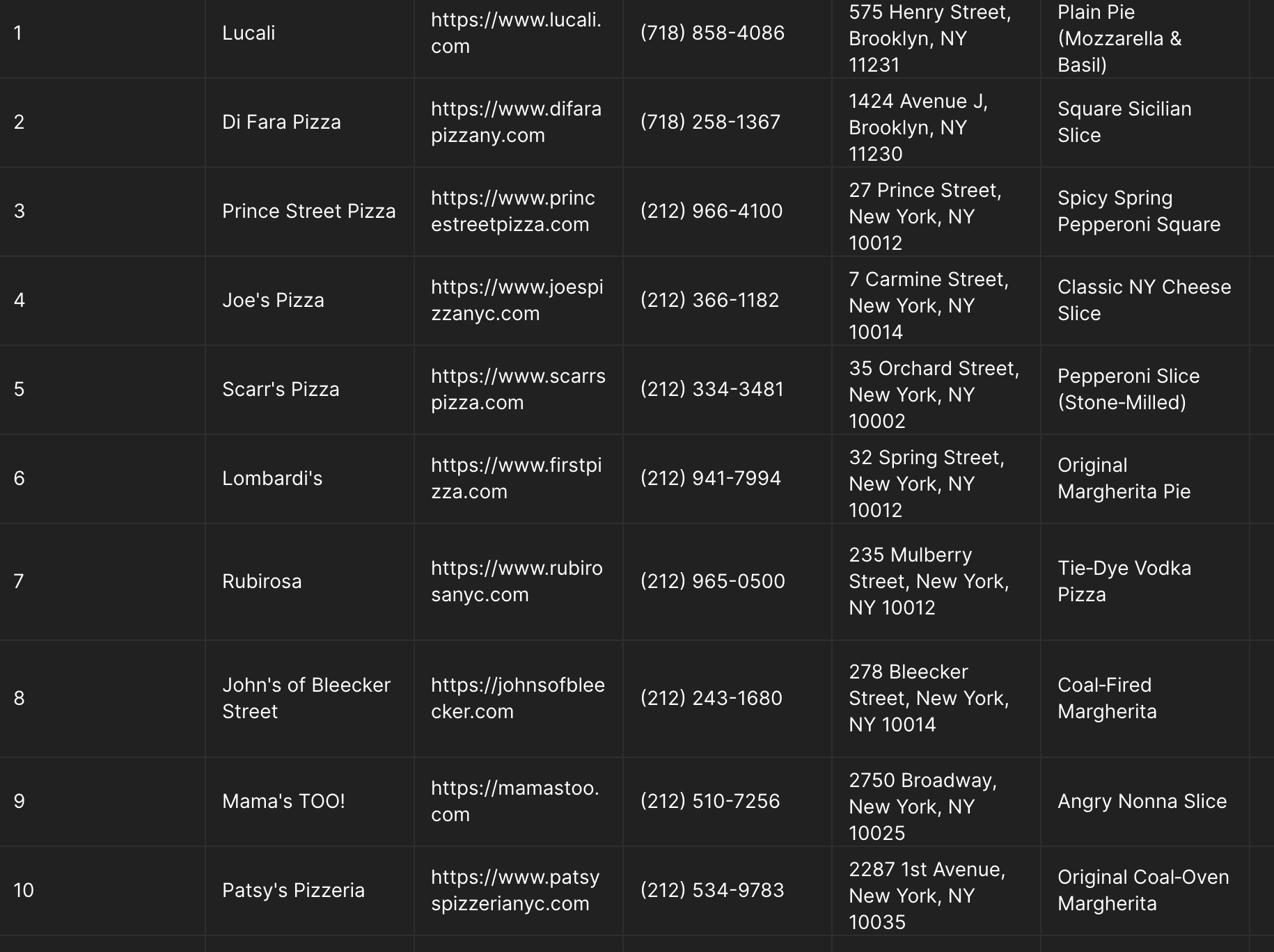Select the John's of Bleecker Street name cell
The image size is (1274, 952).
click(306, 698)
